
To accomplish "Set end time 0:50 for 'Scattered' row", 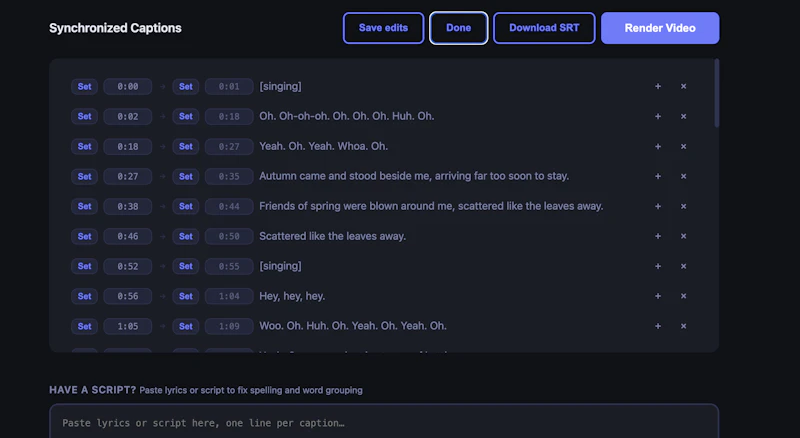I will (x=186, y=236).
